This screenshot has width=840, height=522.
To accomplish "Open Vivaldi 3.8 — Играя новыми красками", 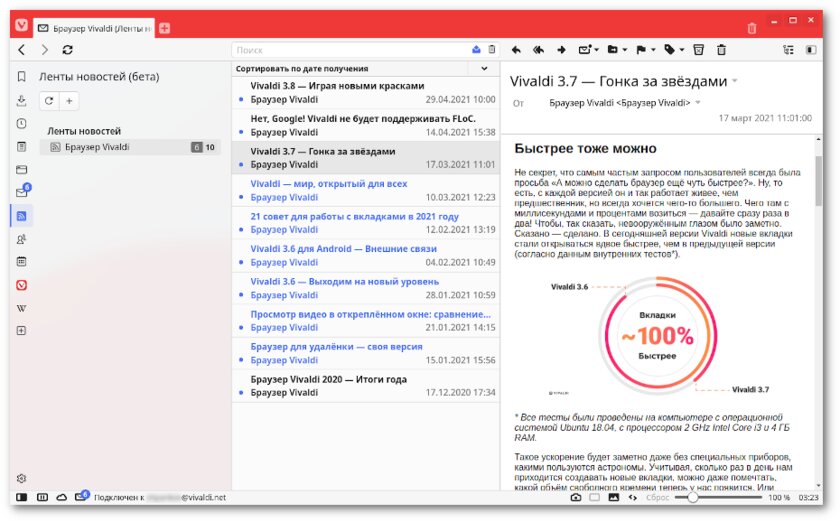I will [365, 93].
